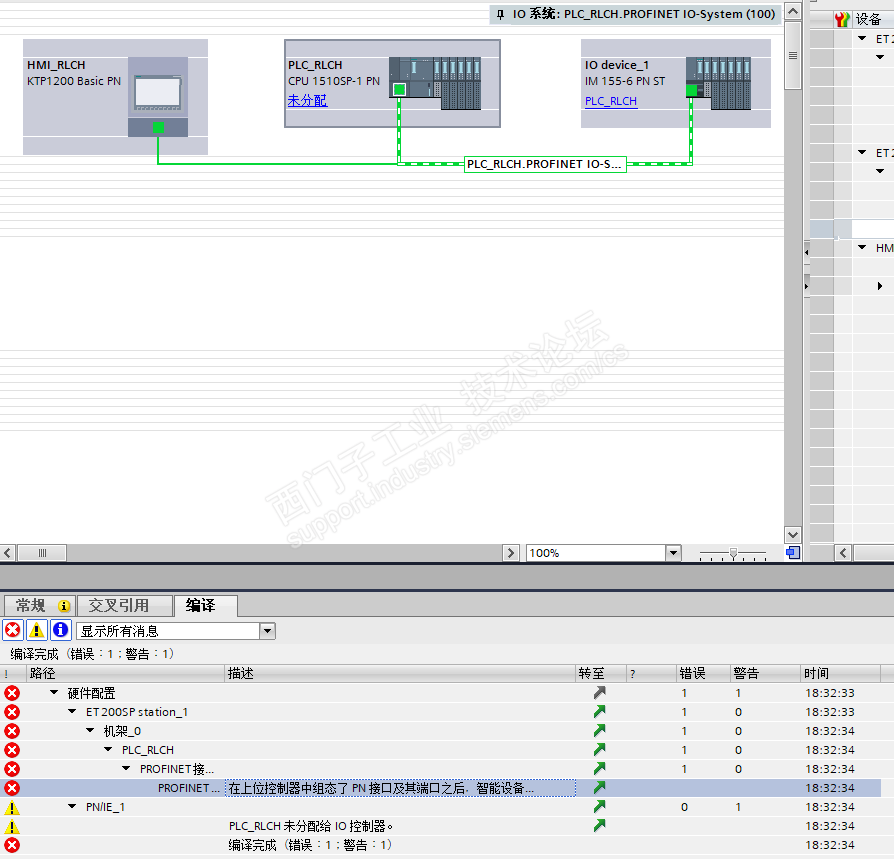Toggle the warning messages filter button
The width and height of the screenshot is (894, 859).
[x=36, y=630]
